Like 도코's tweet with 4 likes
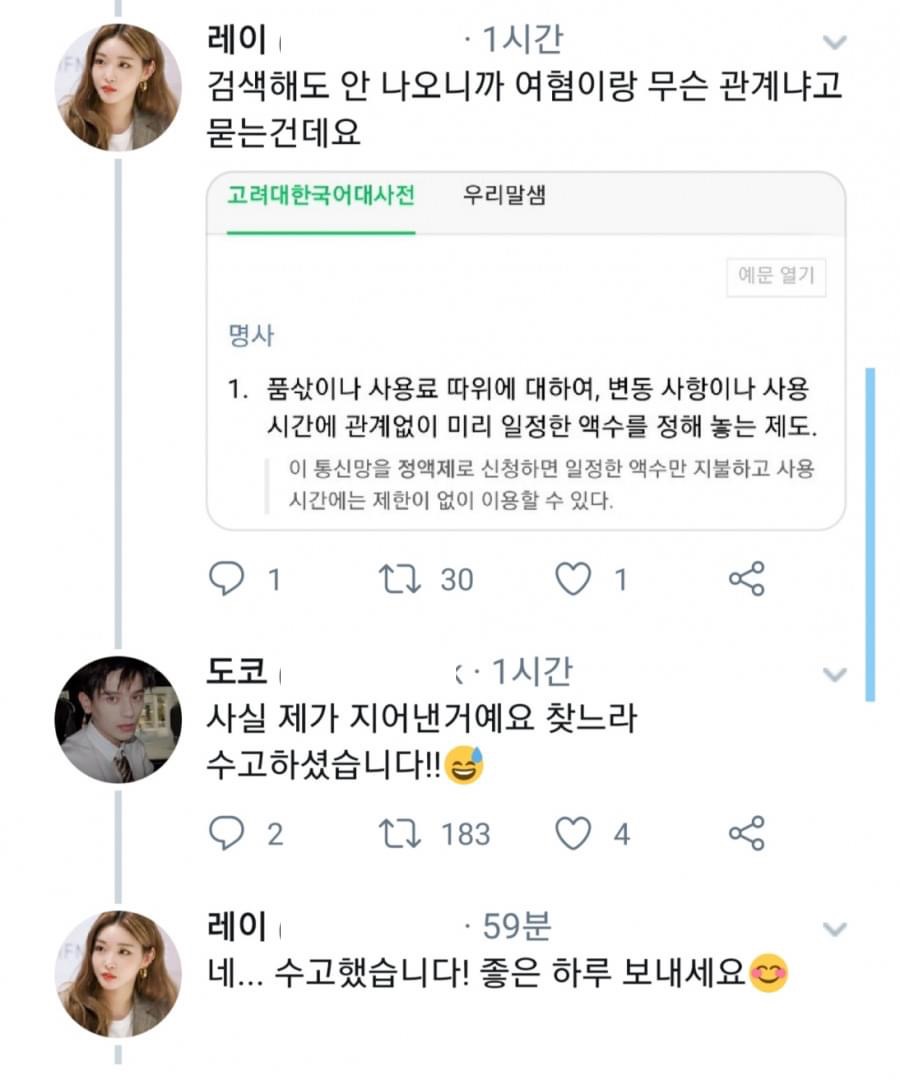 pos(573,833)
